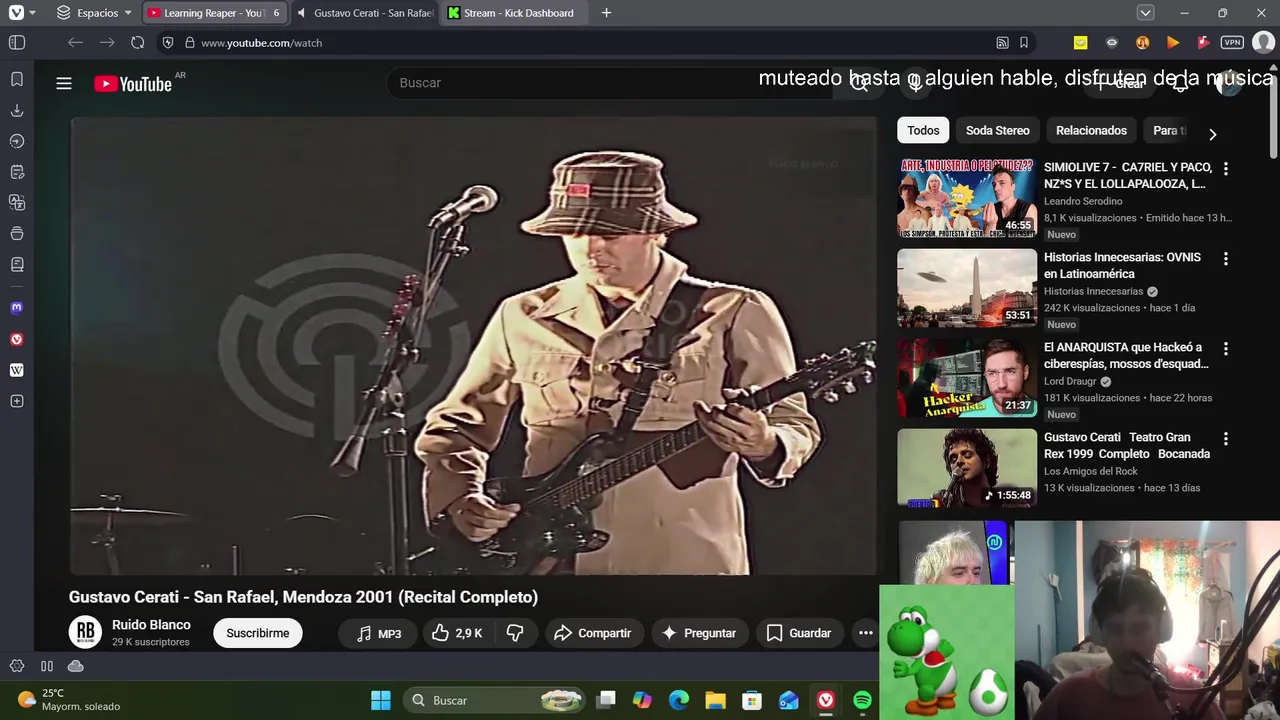Save the video with Guardar
The image size is (1280, 720).
[799, 633]
